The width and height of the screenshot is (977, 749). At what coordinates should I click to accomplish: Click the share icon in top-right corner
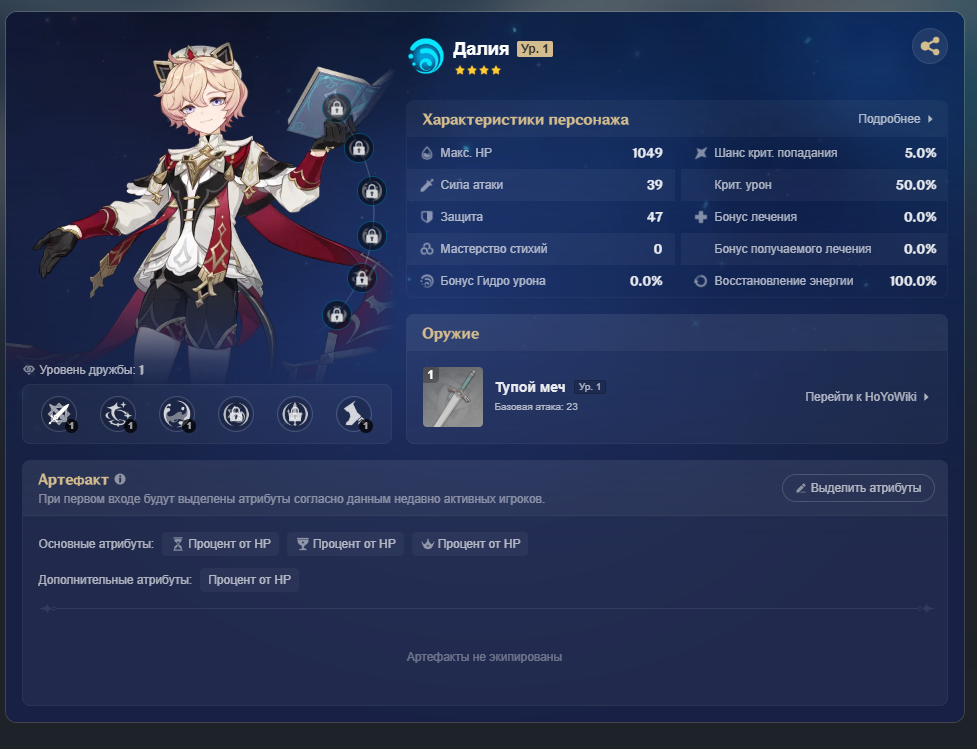(x=930, y=46)
